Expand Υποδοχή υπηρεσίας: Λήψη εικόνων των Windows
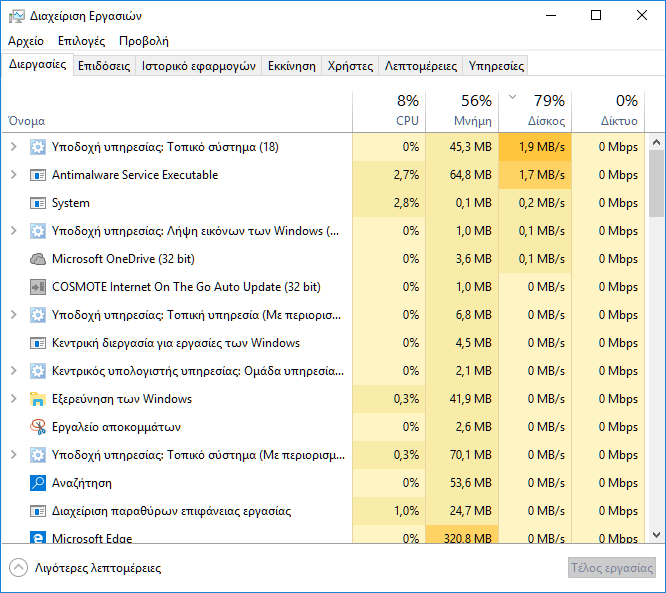This screenshot has width=666, height=593. [x=14, y=231]
